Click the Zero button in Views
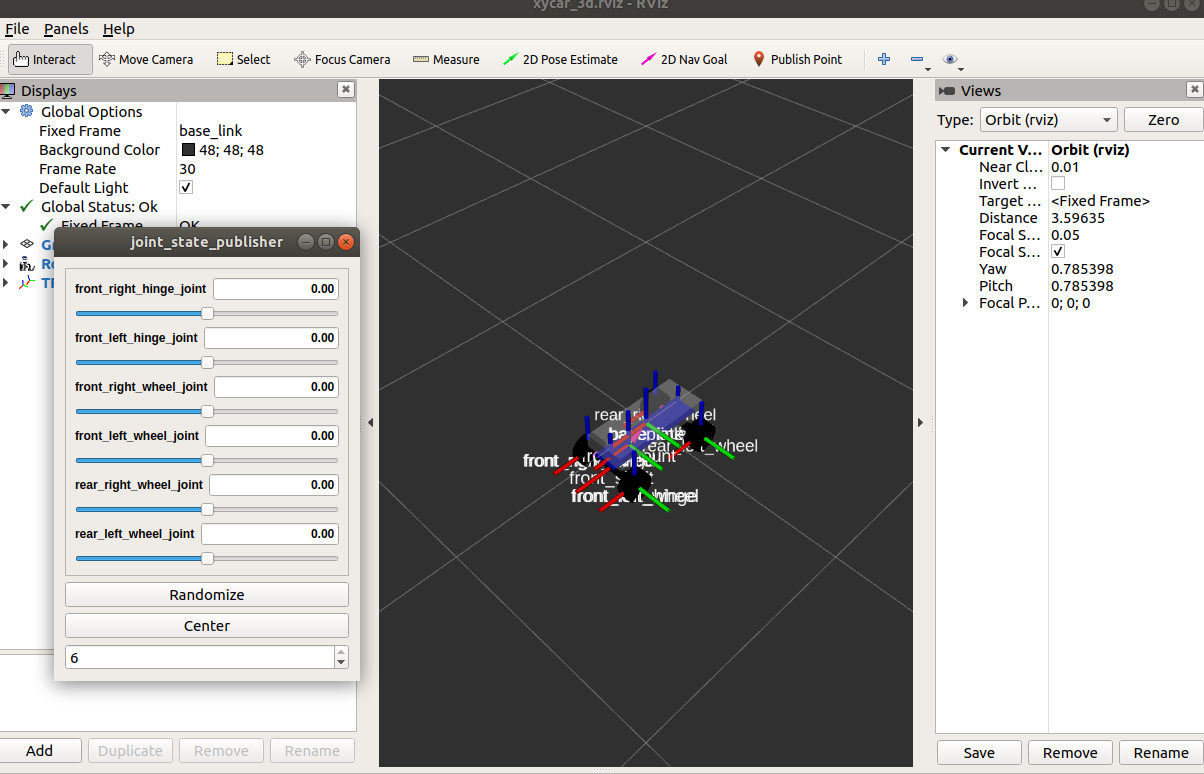The height and width of the screenshot is (774, 1204). 1163,120
